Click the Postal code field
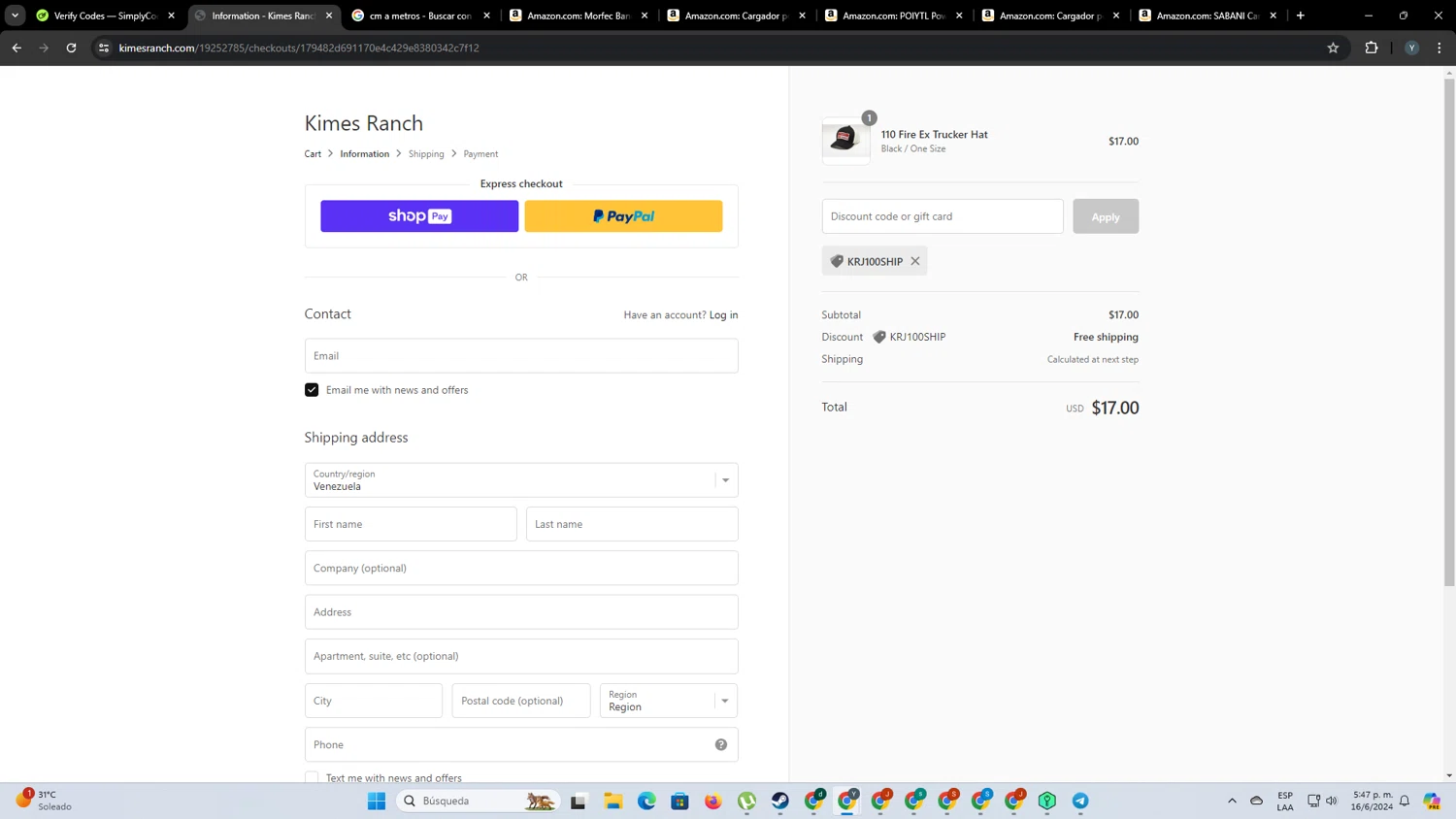The width and height of the screenshot is (1456, 819). [x=521, y=701]
